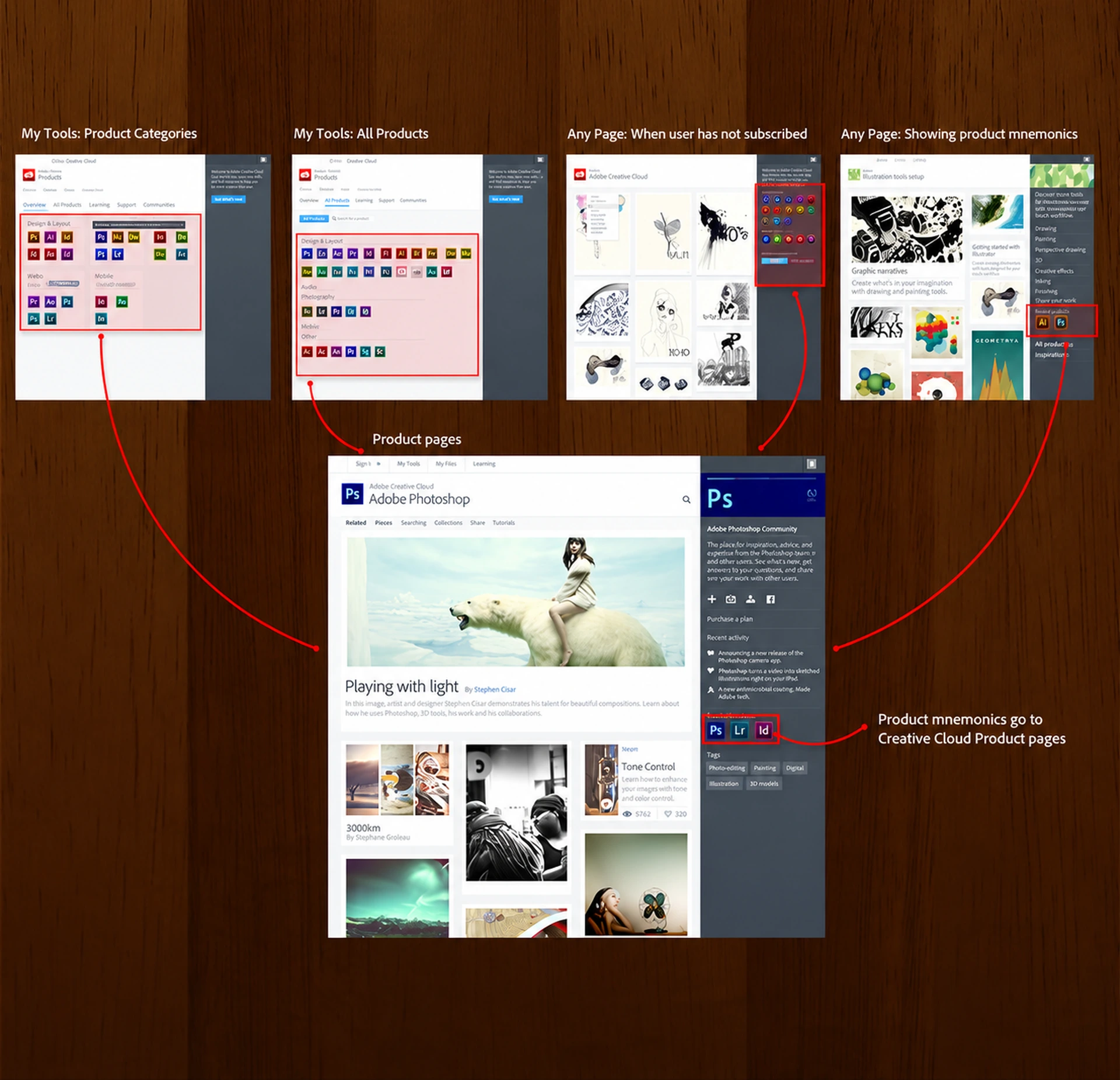Click Creative Cloud logo on All Products page
Image resolution: width=1120 pixels, height=1080 pixels.
[x=304, y=175]
